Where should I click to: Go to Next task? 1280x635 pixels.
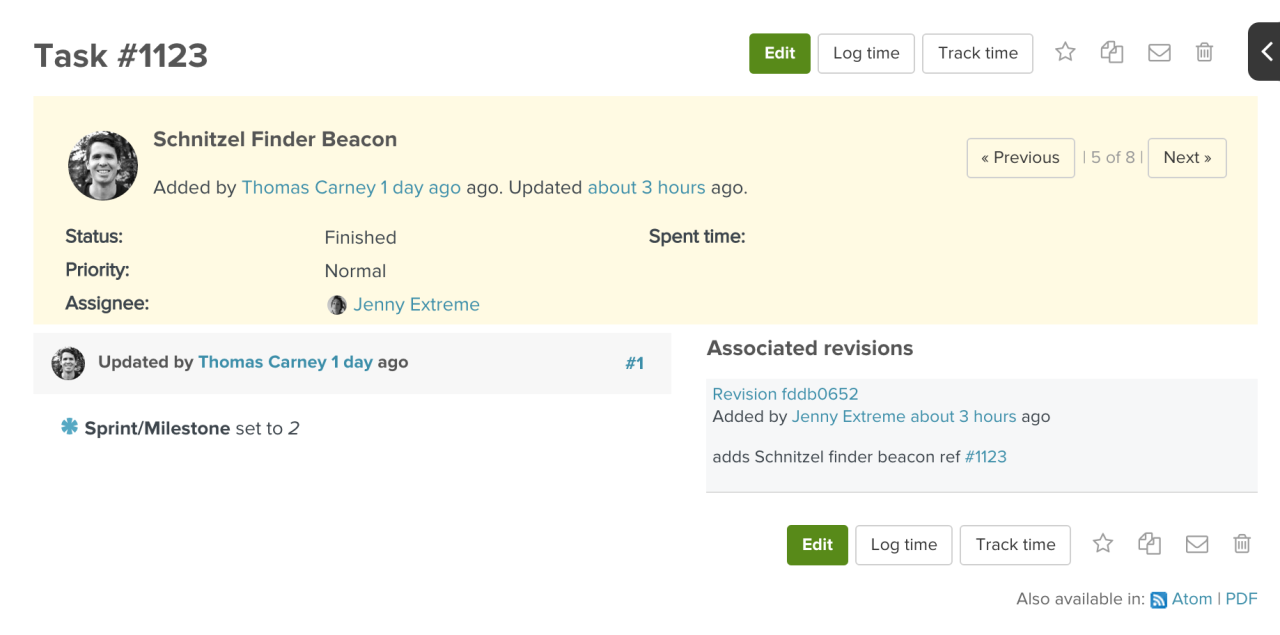click(x=1187, y=158)
